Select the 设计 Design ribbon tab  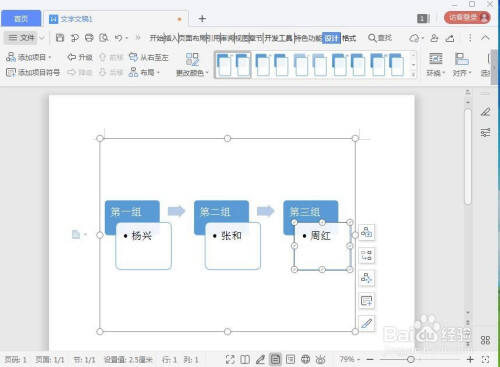[x=331, y=38]
